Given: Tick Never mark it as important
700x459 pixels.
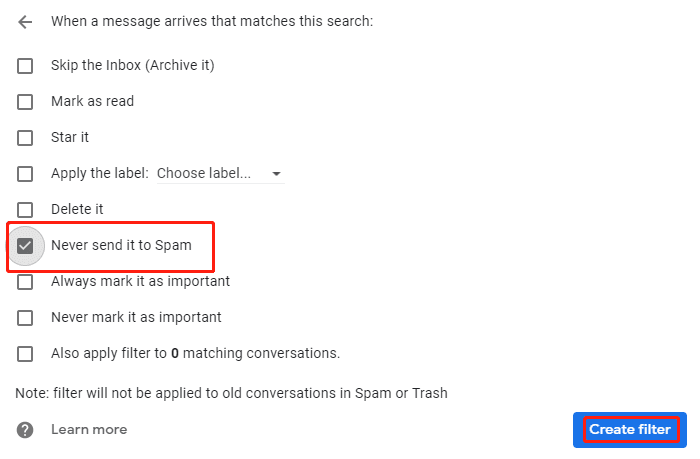Looking at the screenshot, I should point(25,318).
